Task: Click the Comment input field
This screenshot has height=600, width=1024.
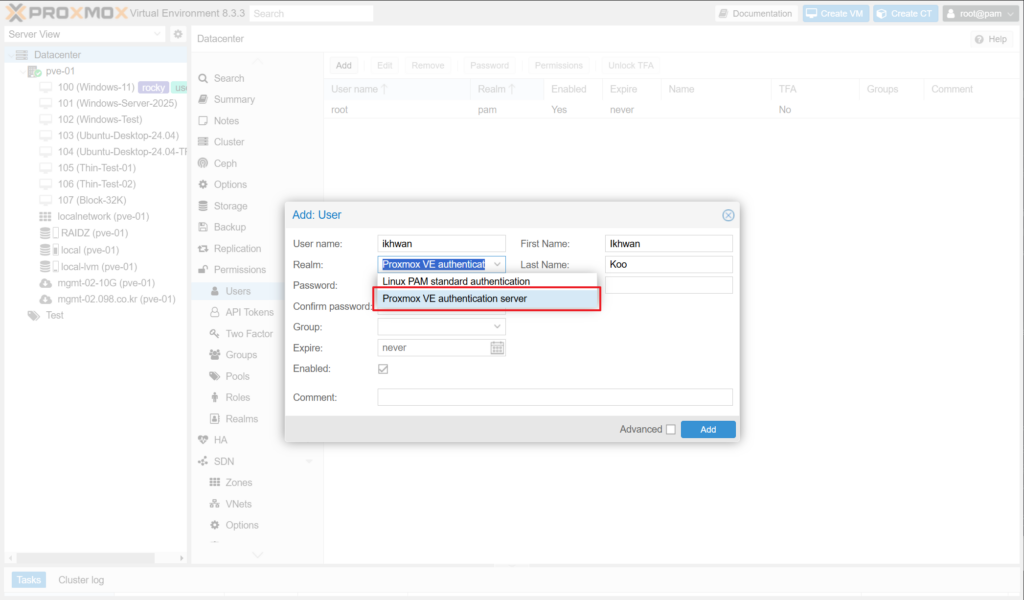Action: pos(554,398)
